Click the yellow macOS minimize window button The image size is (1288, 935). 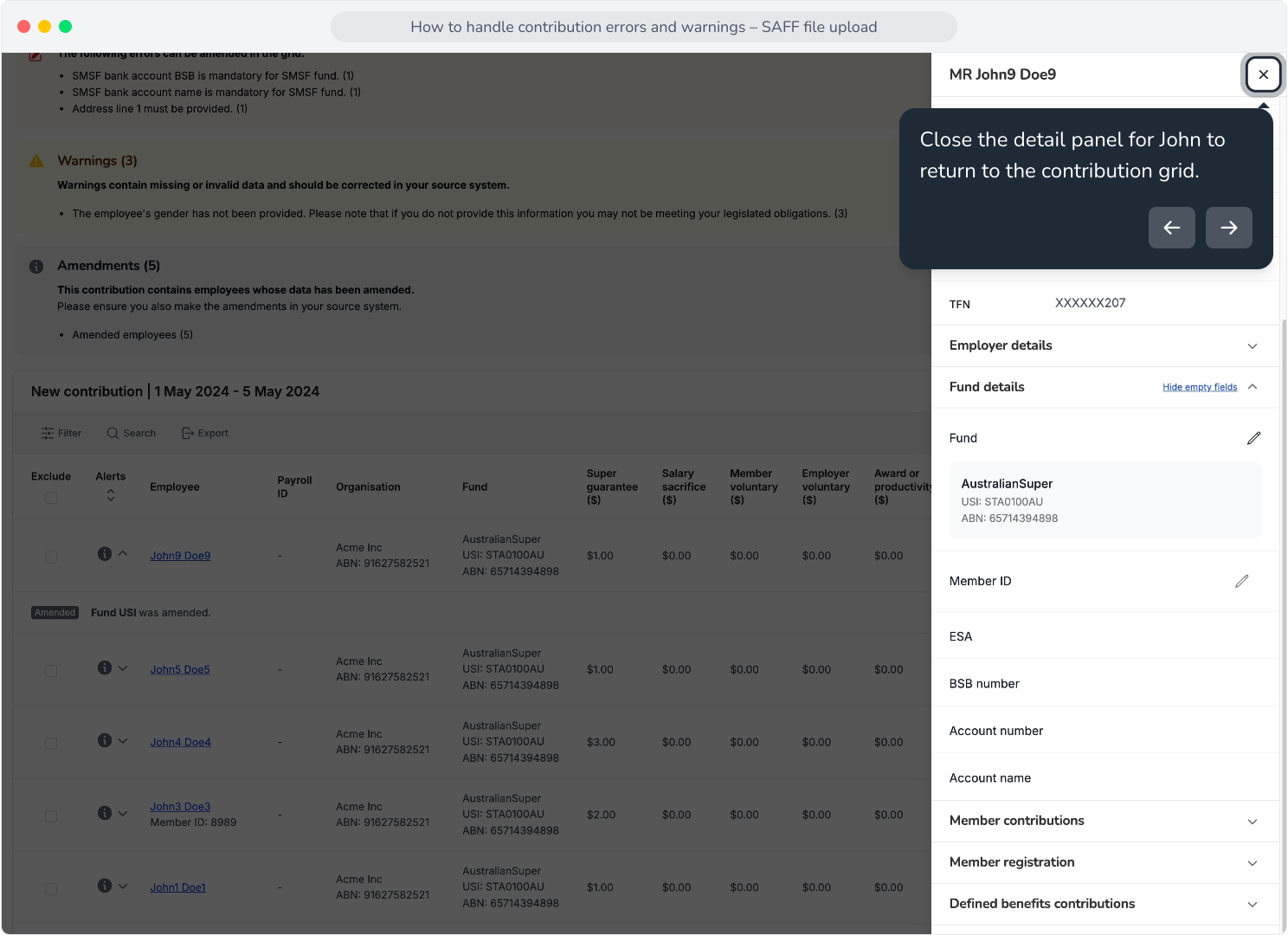44,27
